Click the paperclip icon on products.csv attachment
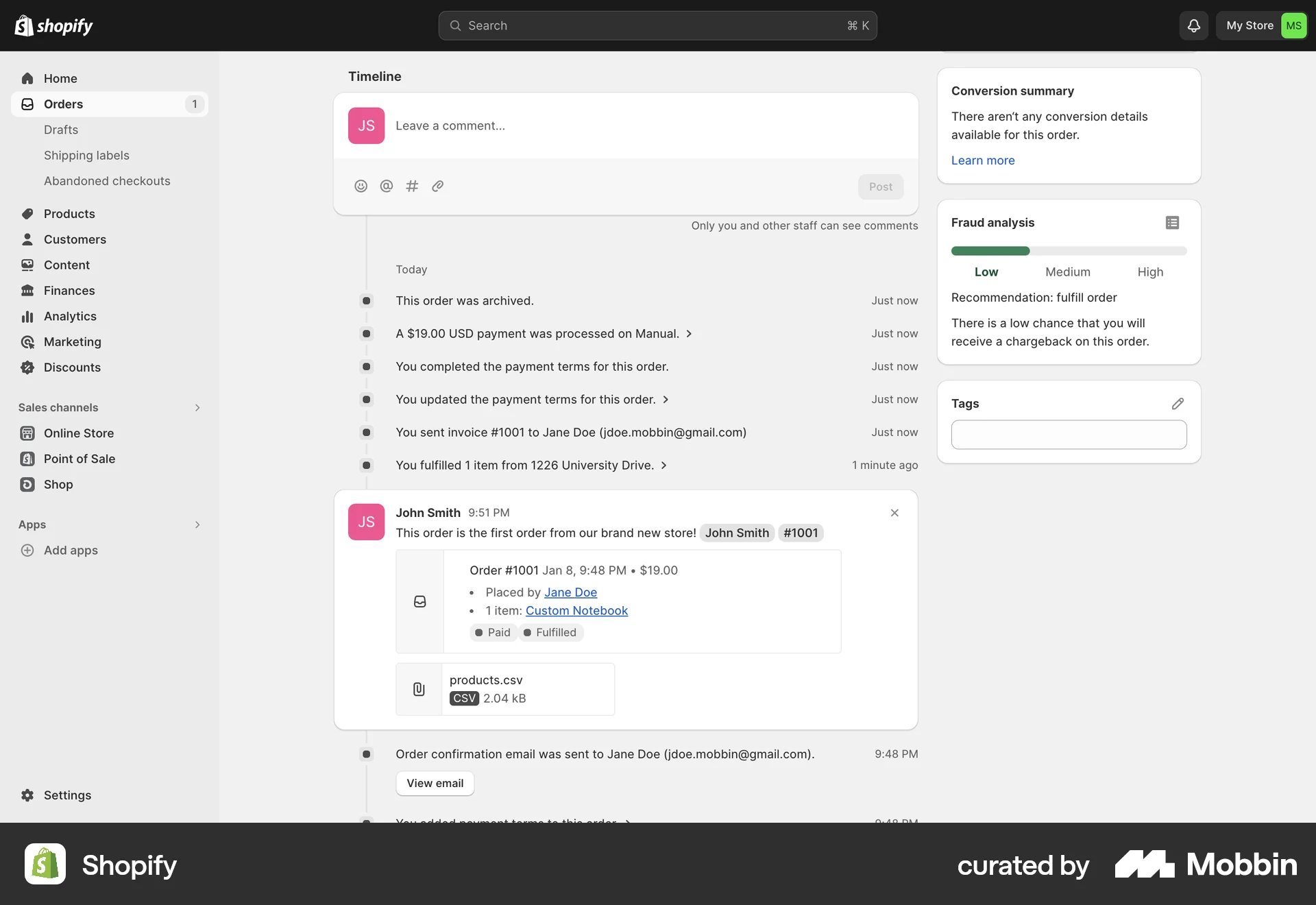Screen dimensions: 1316x905 point(418,689)
